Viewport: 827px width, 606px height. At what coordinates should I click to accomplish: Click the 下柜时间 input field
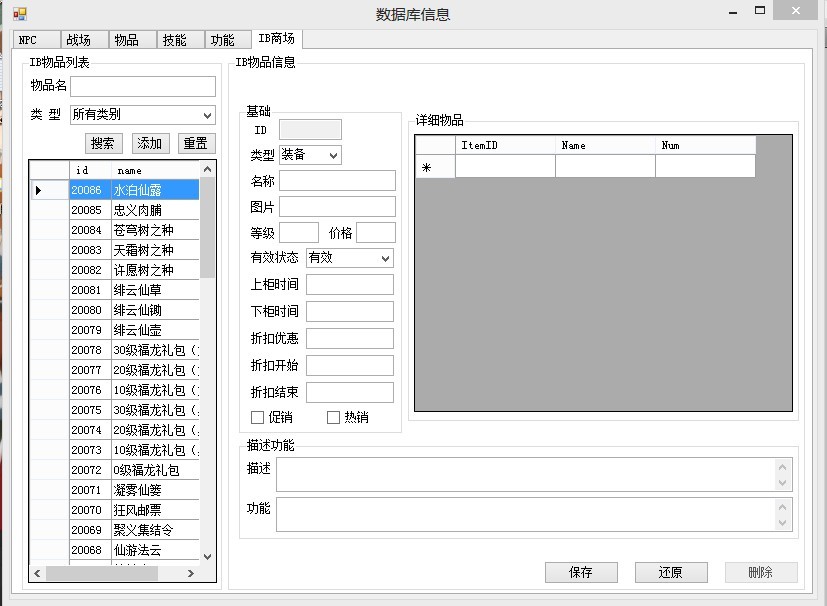tap(350, 311)
